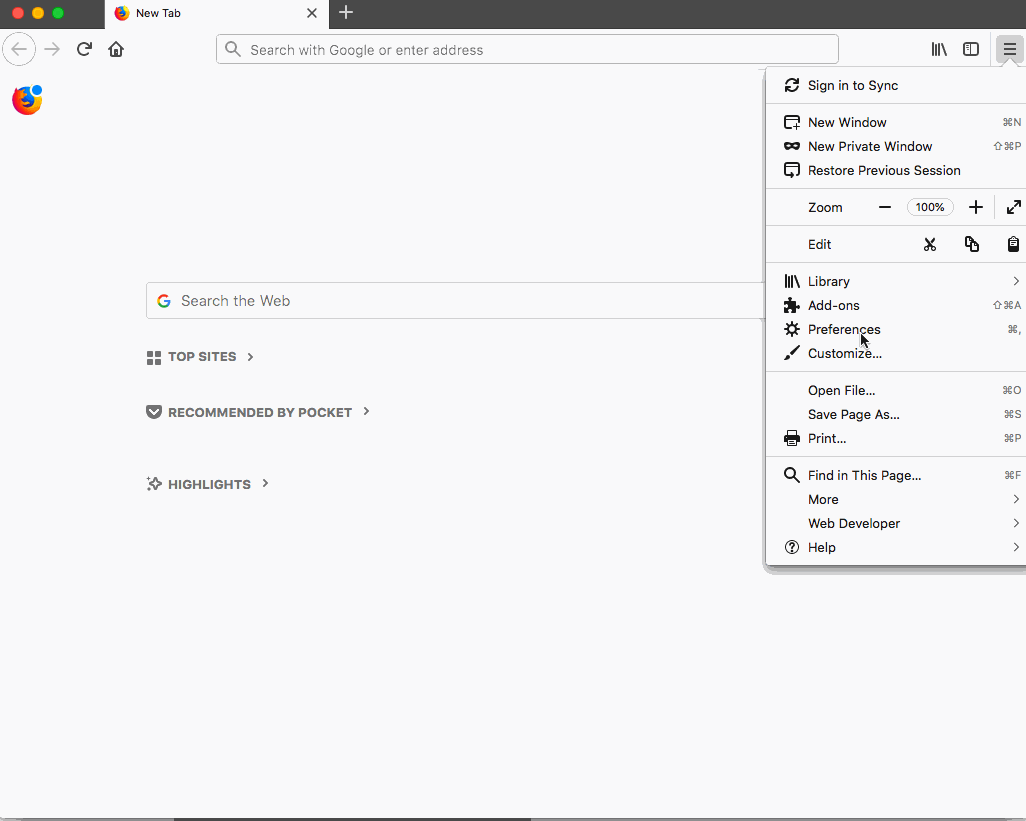Click the address bar search field
1026x821 pixels.
(x=527, y=49)
